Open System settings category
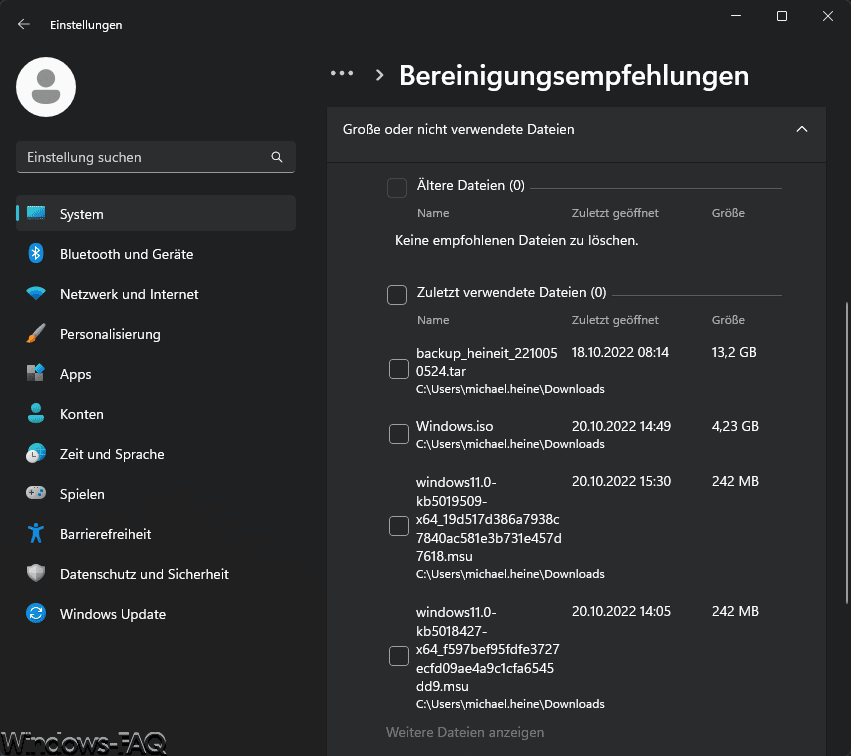The width and height of the screenshot is (851, 756). coord(156,213)
